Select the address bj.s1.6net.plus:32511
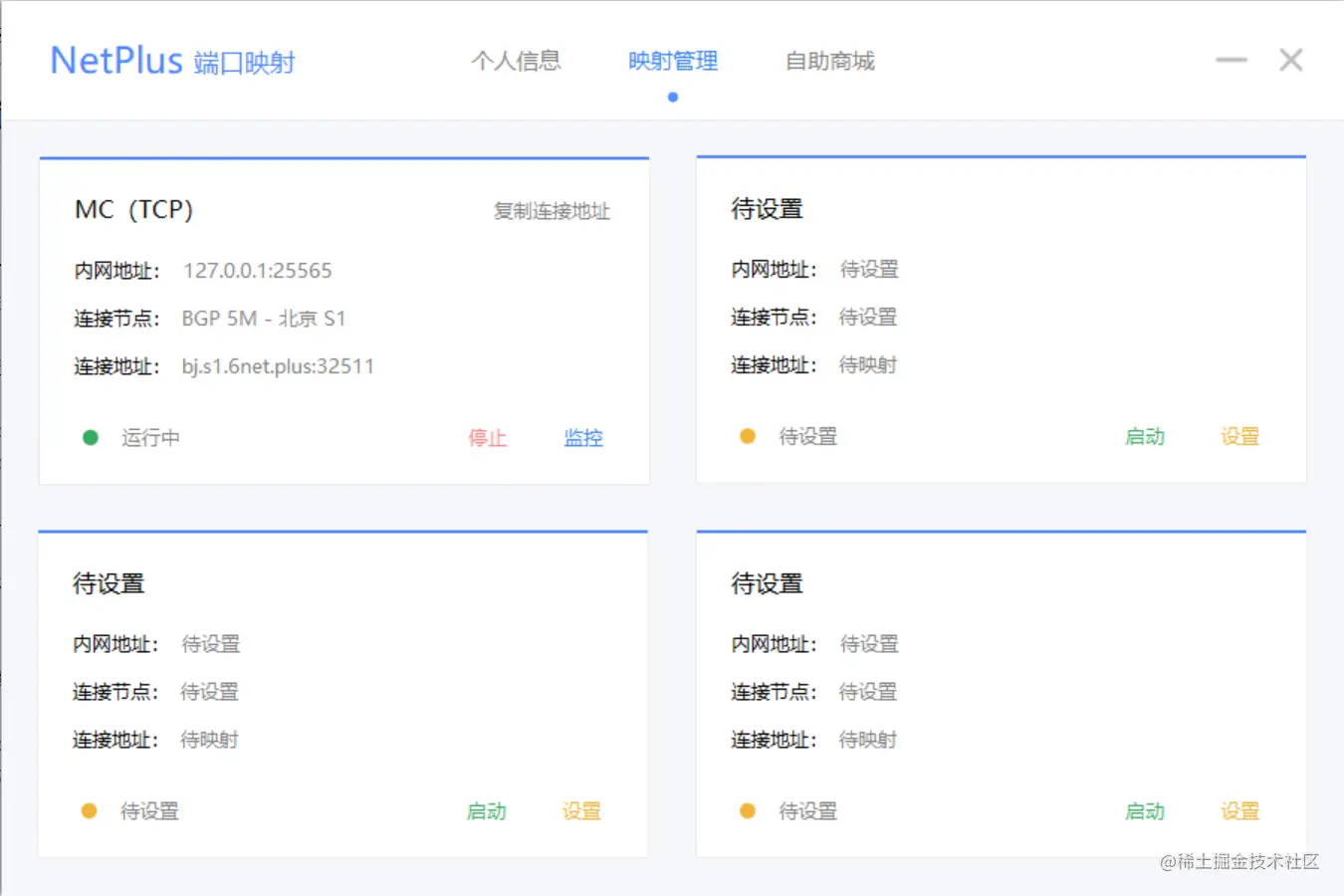Image resolution: width=1344 pixels, height=896 pixels. coord(278,366)
